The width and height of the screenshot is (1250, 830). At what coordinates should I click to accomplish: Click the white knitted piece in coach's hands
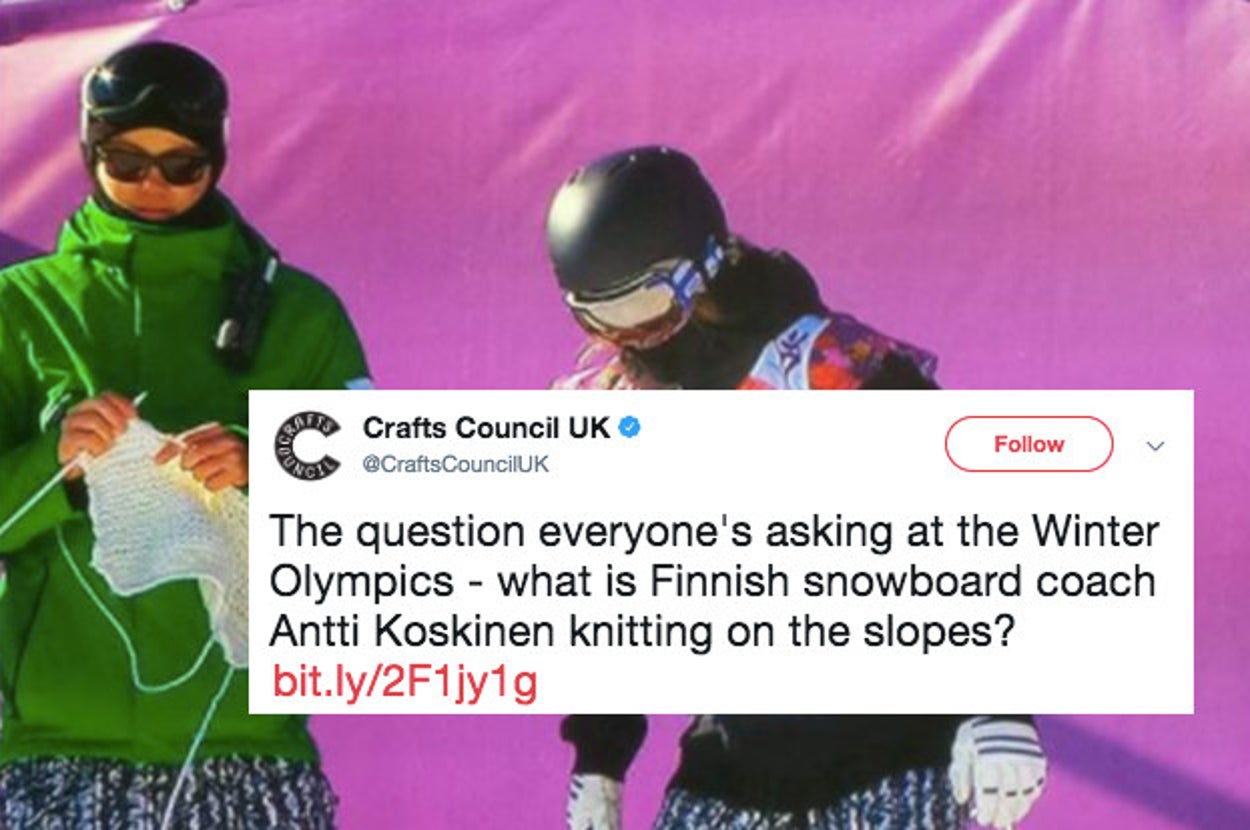click(165, 530)
